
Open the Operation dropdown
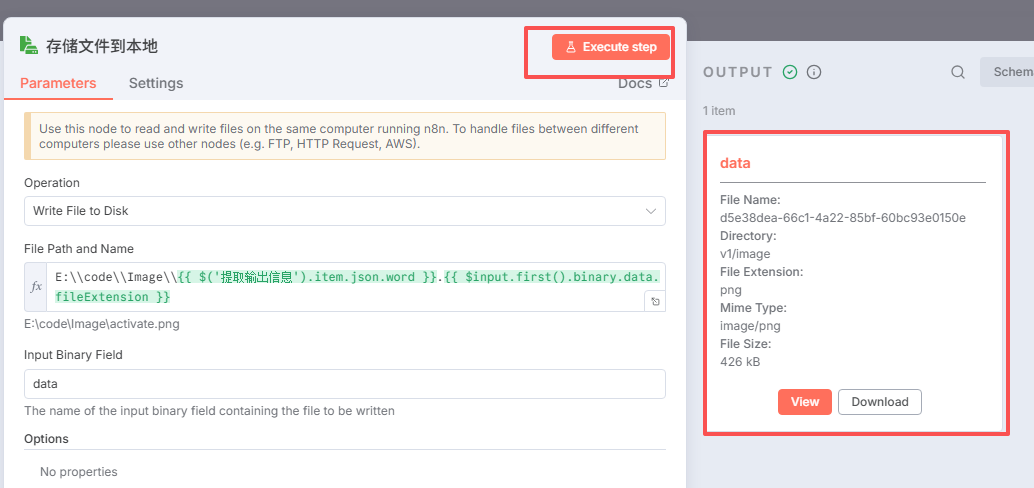tap(344, 211)
